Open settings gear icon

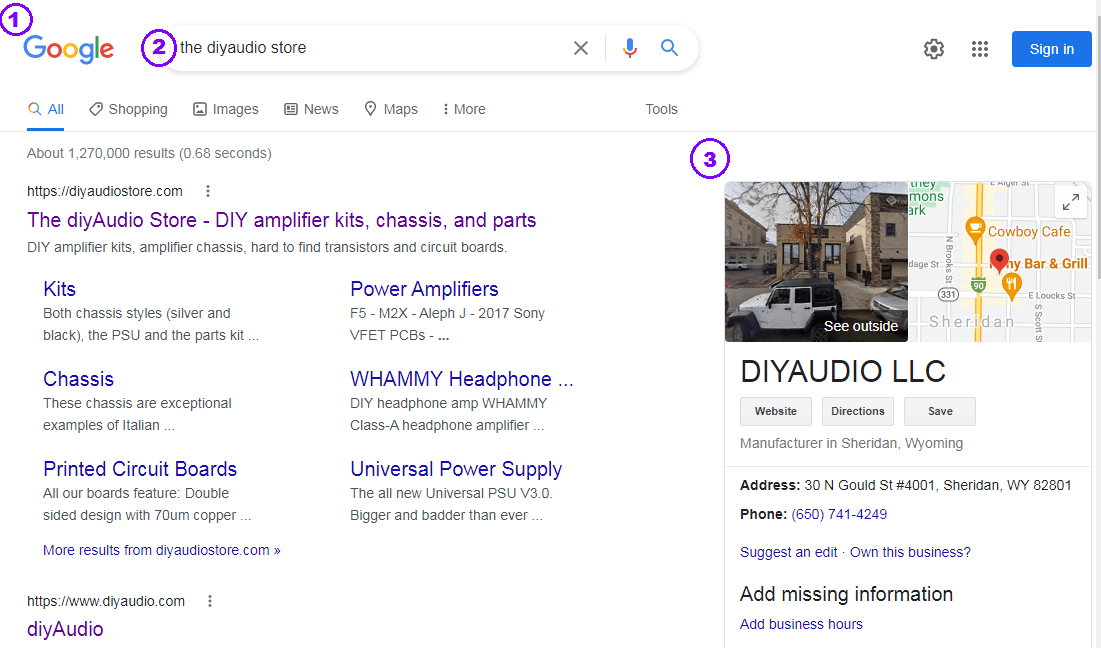[933, 49]
